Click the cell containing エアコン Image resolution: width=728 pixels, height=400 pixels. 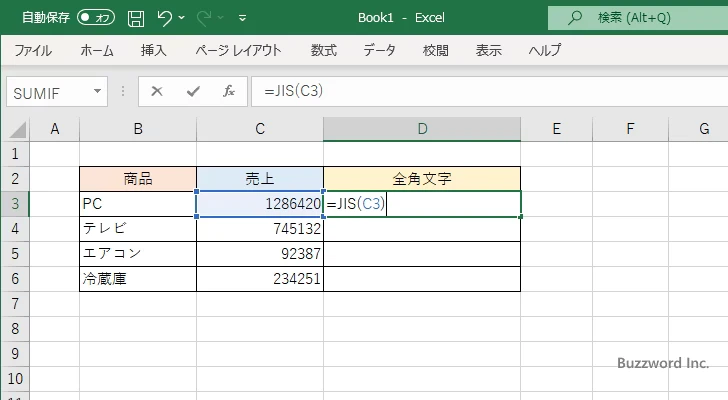coord(138,254)
